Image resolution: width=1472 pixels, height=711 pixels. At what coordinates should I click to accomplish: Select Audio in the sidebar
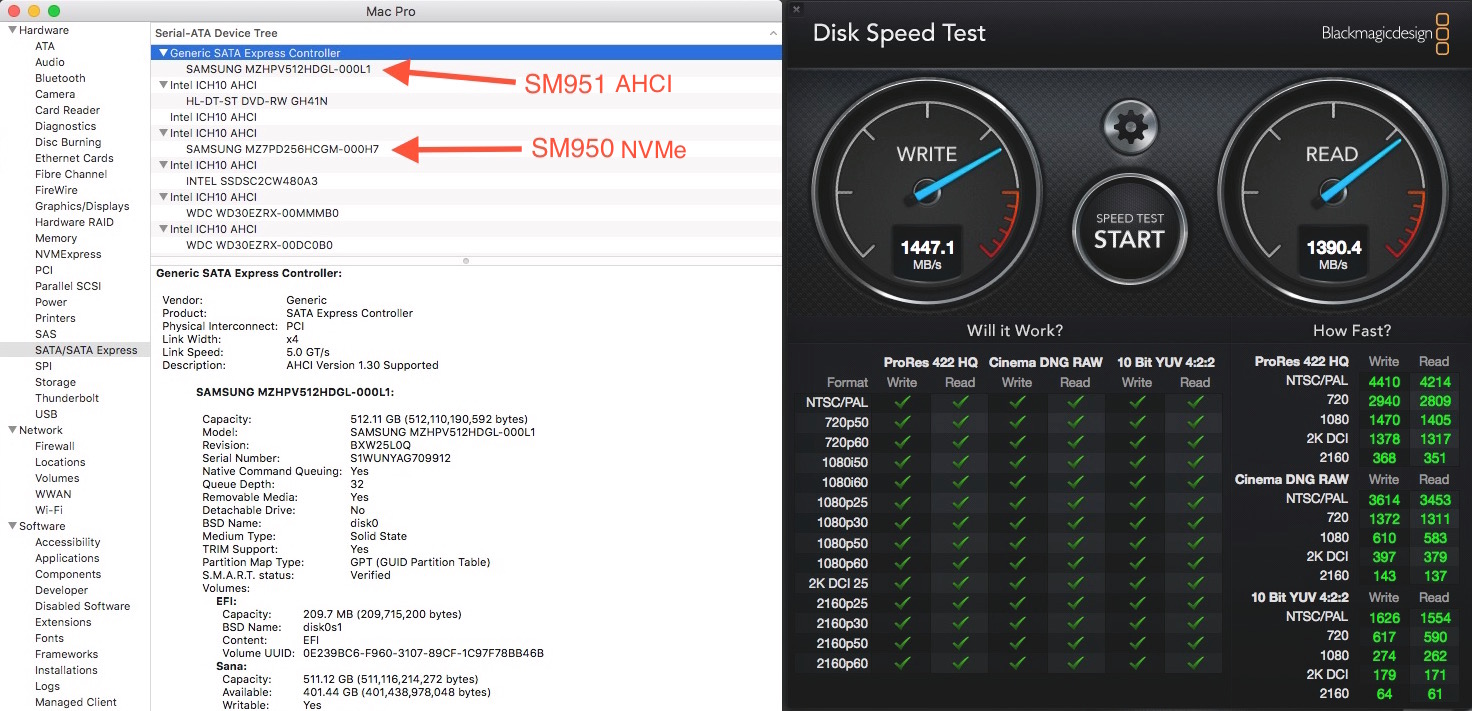[50, 62]
